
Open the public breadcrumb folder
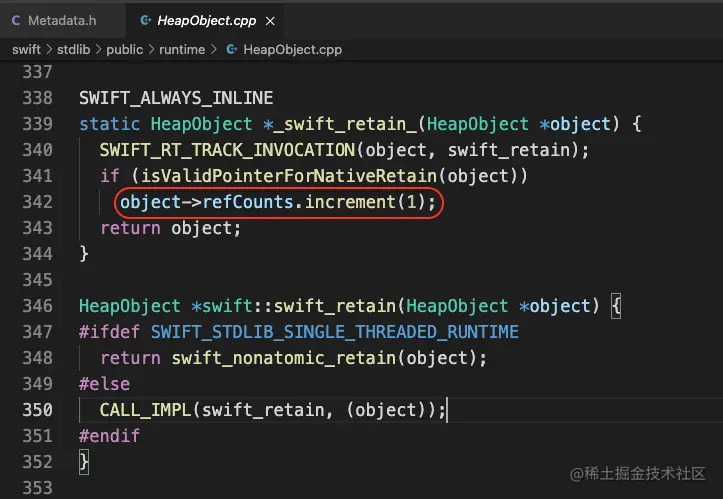(124, 49)
